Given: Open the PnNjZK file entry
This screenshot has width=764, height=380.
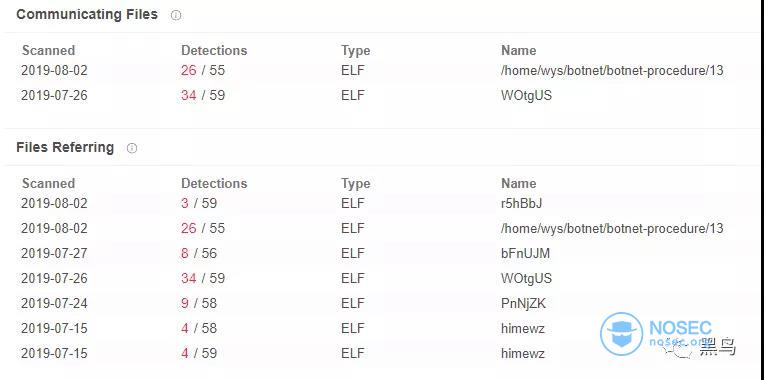Looking at the screenshot, I should click(523, 304).
